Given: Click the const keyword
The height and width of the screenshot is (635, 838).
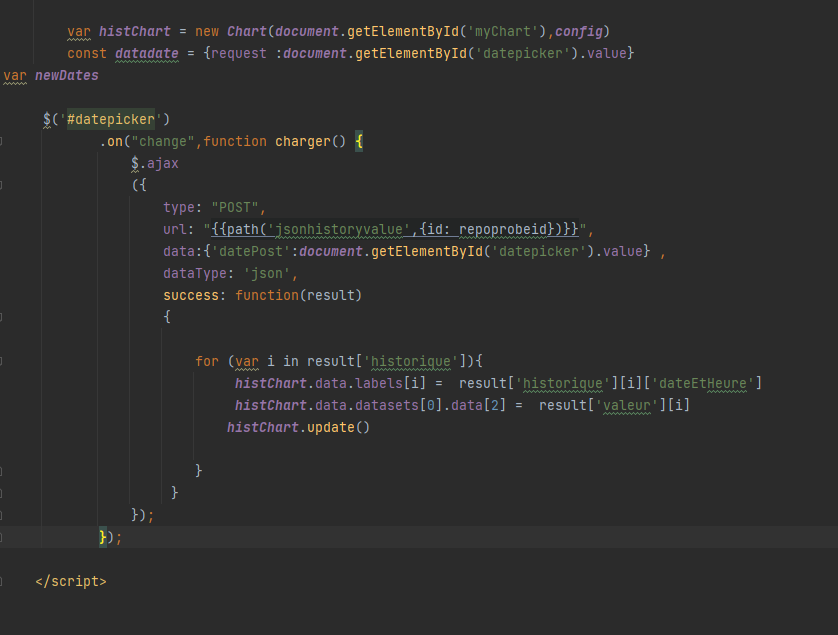Looking at the screenshot, I should point(87,53).
